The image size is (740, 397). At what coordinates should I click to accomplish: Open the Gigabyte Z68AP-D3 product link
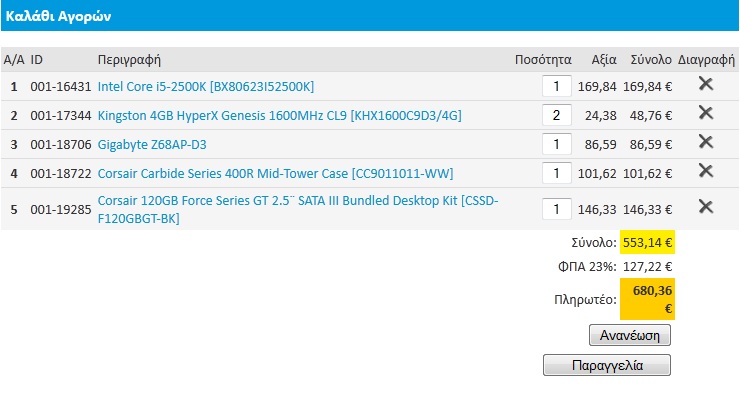click(x=152, y=144)
